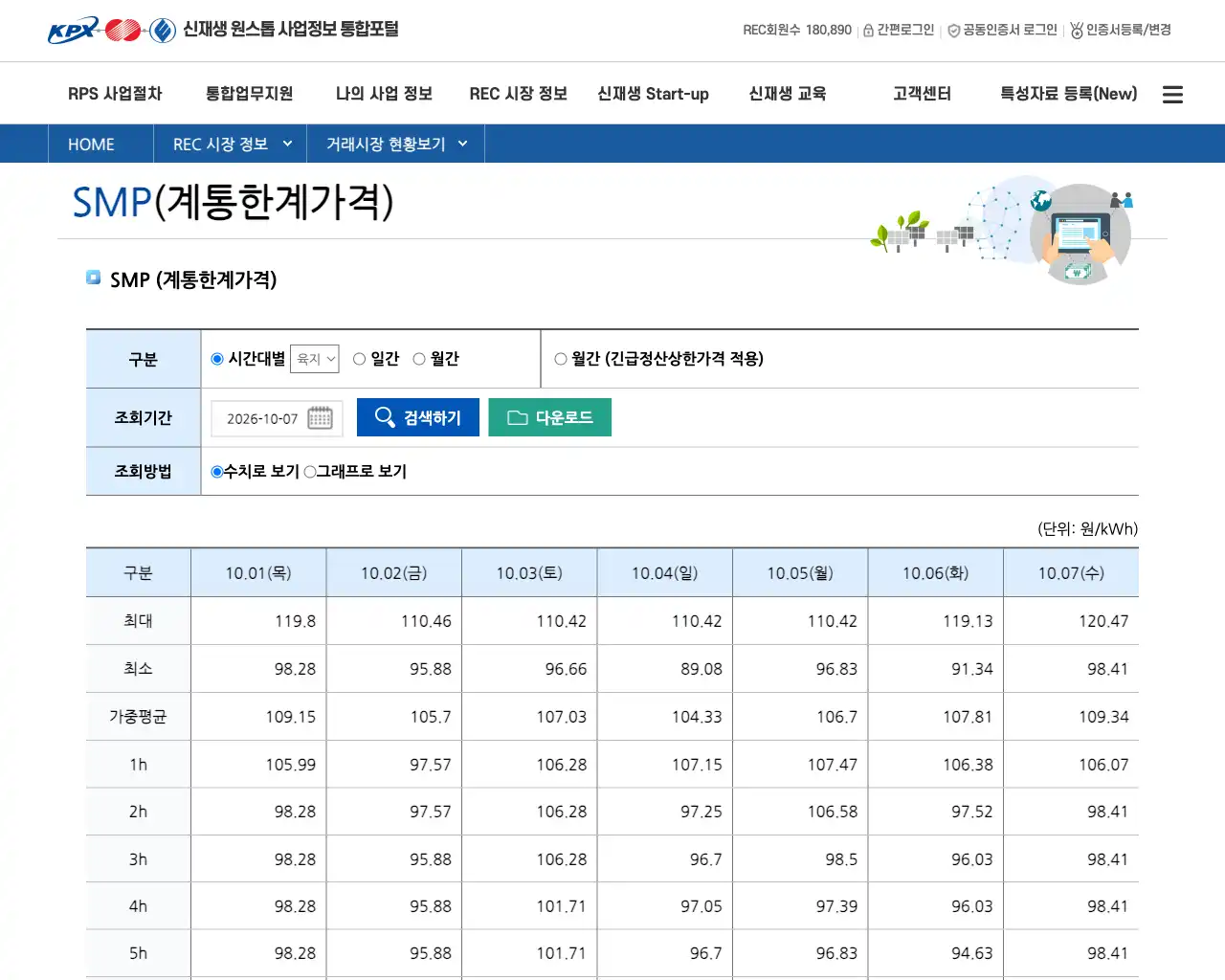Go to HOME in the breadcrumb bar

click(x=91, y=145)
